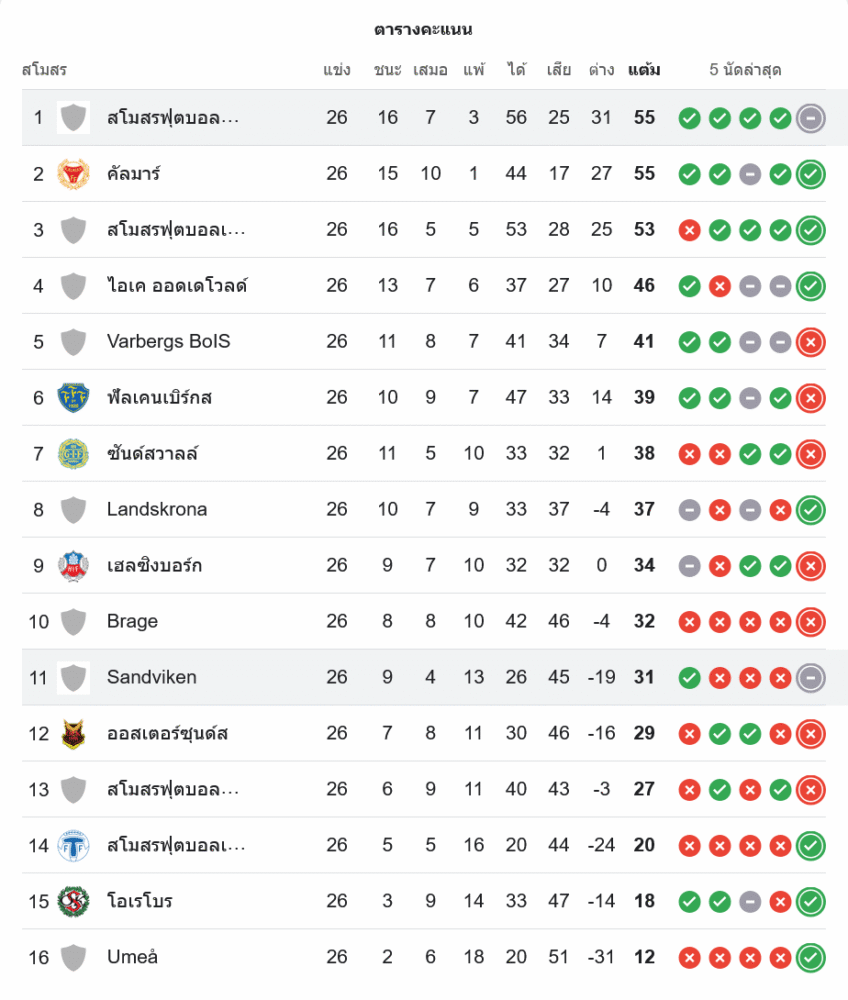This screenshot has height=1000, width=848.
Task: Click the Örebro crest in row 15
Action: tap(73, 902)
